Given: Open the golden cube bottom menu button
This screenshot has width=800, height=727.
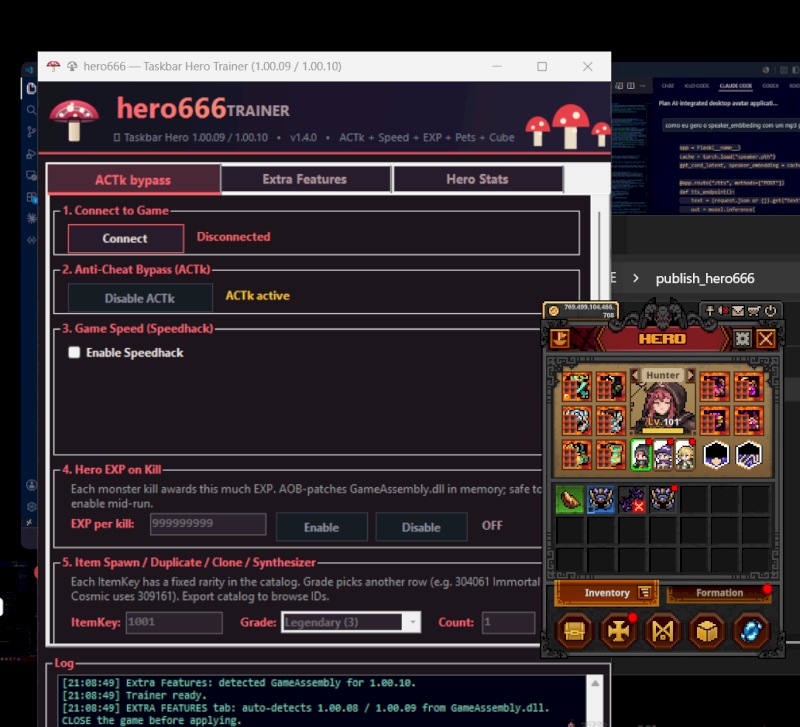Looking at the screenshot, I should click(707, 632).
